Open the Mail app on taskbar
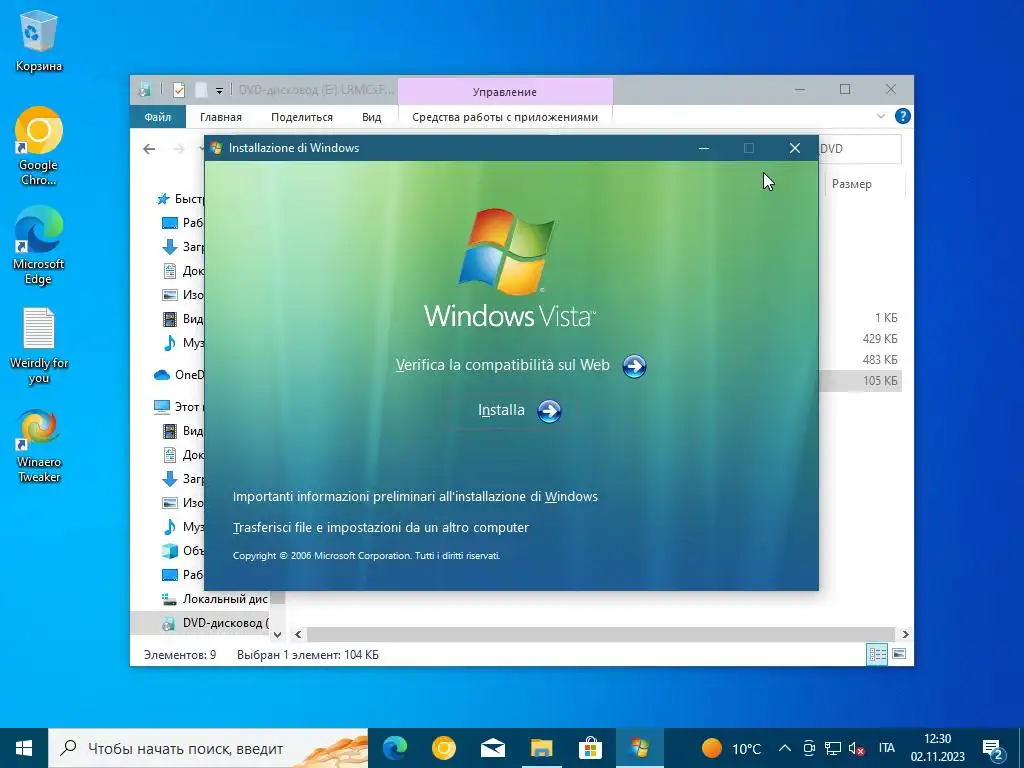 (x=493, y=748)
